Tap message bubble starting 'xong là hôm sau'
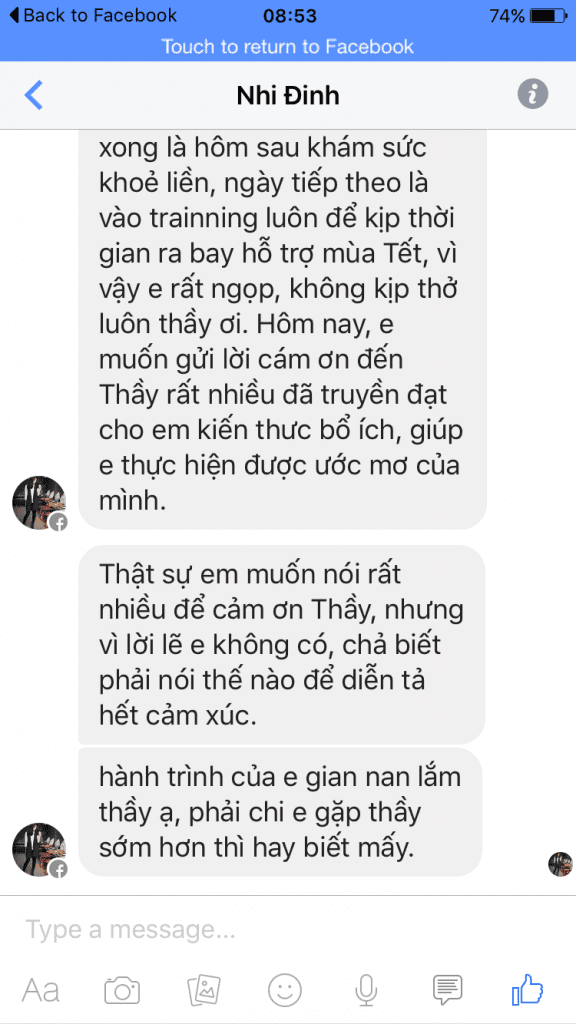 click(x=282, y=329)
